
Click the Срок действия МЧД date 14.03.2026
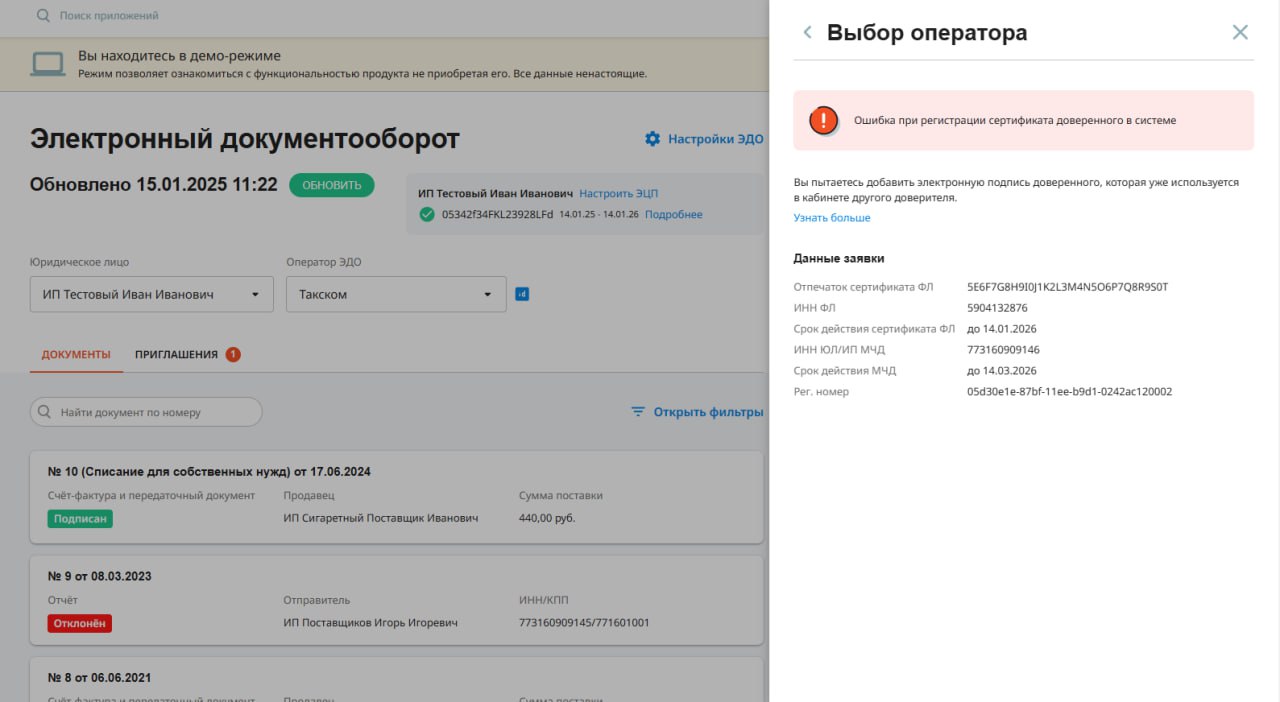[1002, 371]
